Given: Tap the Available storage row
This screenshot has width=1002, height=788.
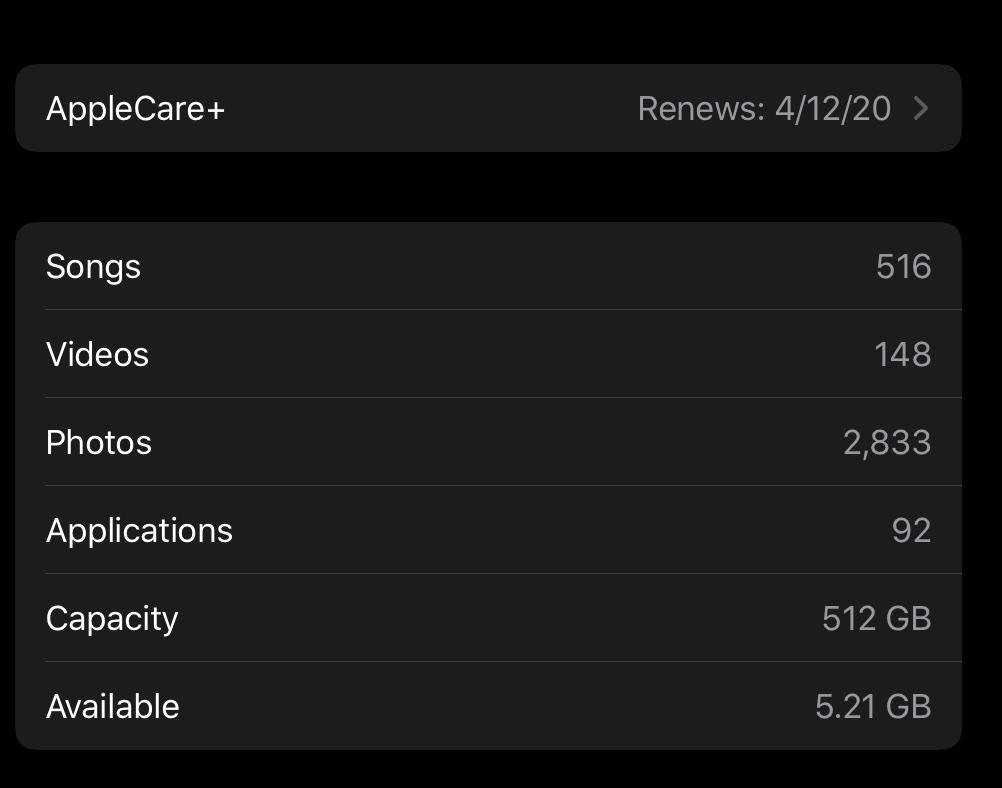Looking at the screenshot, I should 488,707.
